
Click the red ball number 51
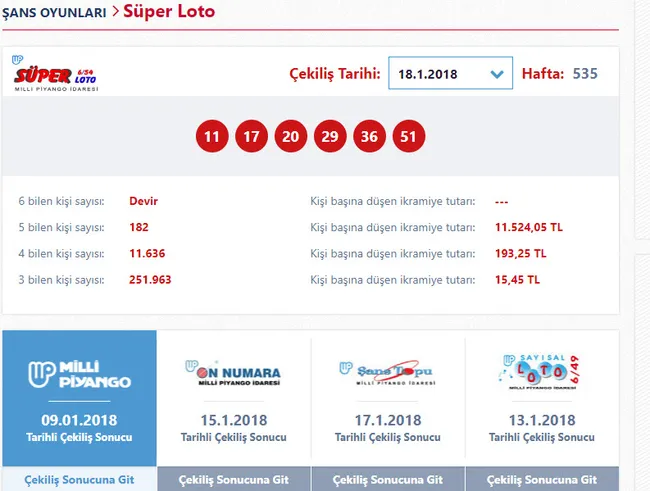408,137
